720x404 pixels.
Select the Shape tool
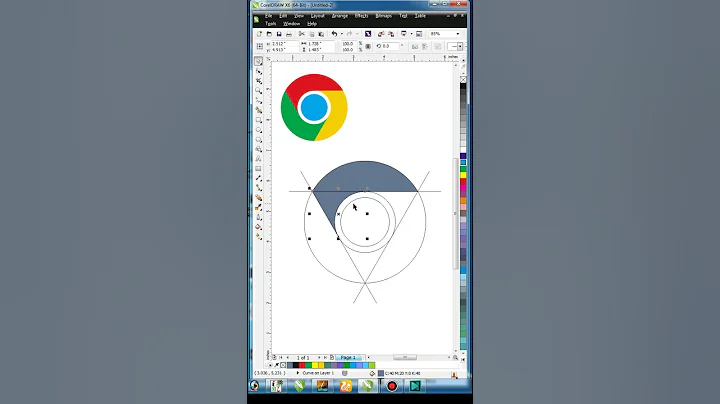(259, 71)
